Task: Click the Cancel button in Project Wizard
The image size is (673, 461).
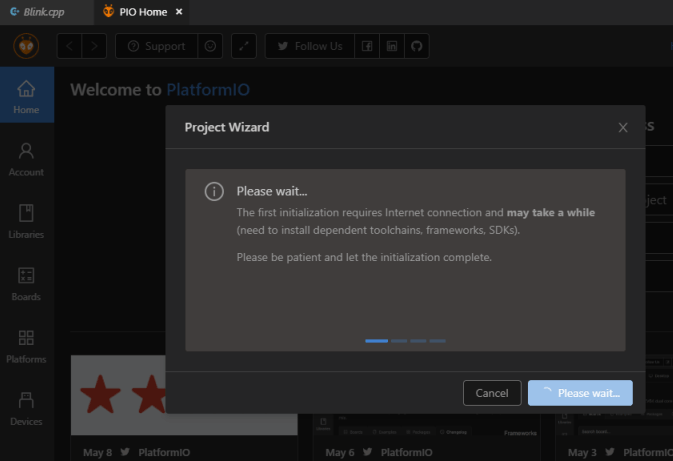Action: (492, 393)
